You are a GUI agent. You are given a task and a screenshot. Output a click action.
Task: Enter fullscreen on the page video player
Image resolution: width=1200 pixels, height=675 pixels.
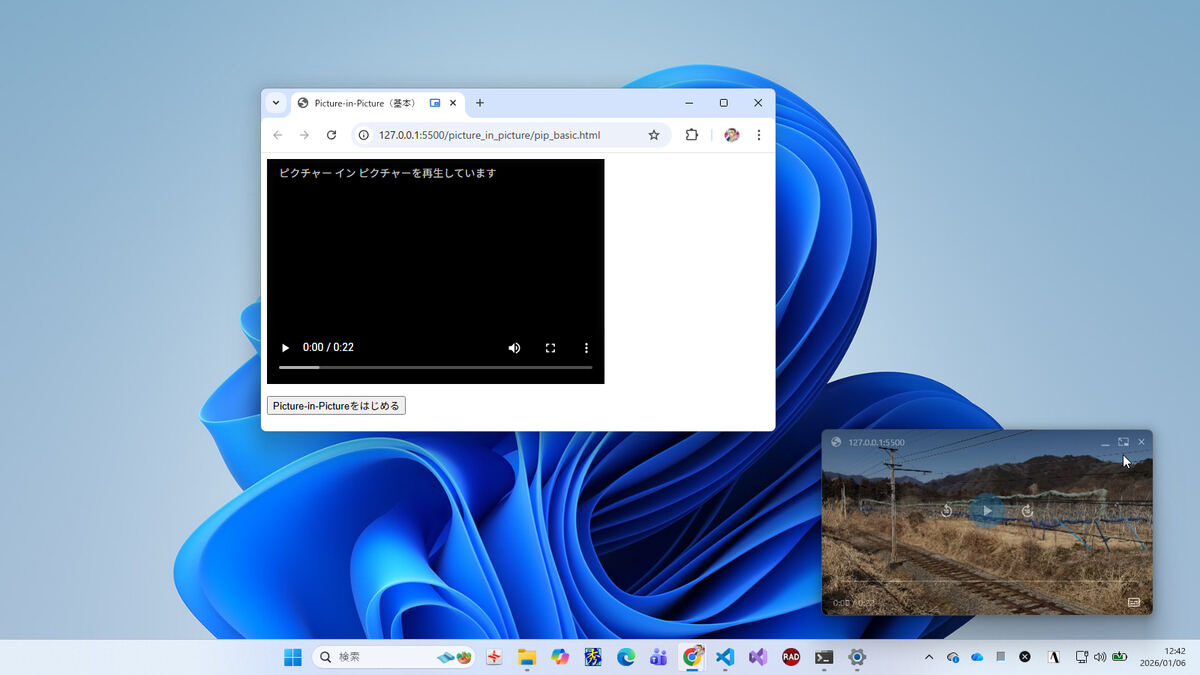[550, 348]
